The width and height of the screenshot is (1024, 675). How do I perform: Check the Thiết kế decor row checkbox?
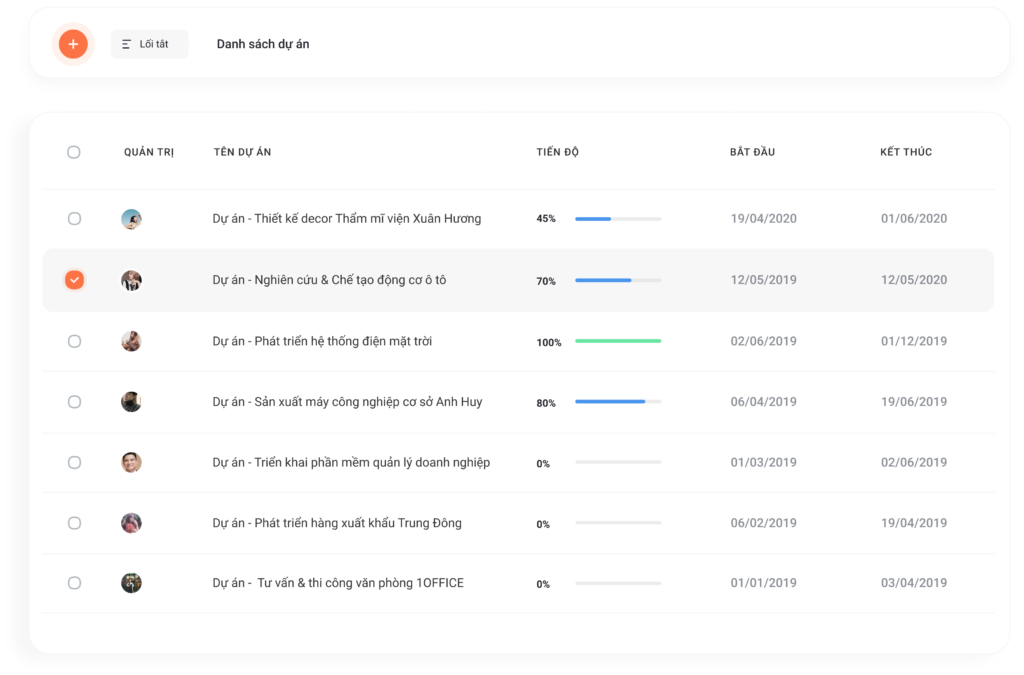pyautogui.click(x=74, y=219)
